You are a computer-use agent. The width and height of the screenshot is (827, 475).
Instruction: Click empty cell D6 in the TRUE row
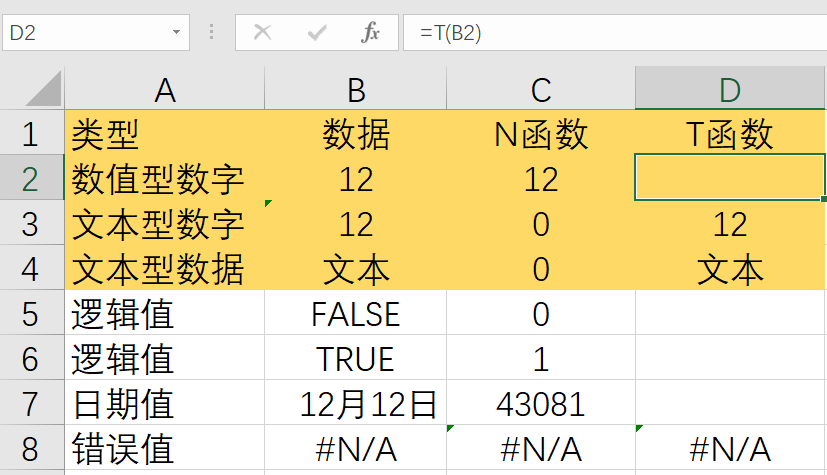[730, 357]
